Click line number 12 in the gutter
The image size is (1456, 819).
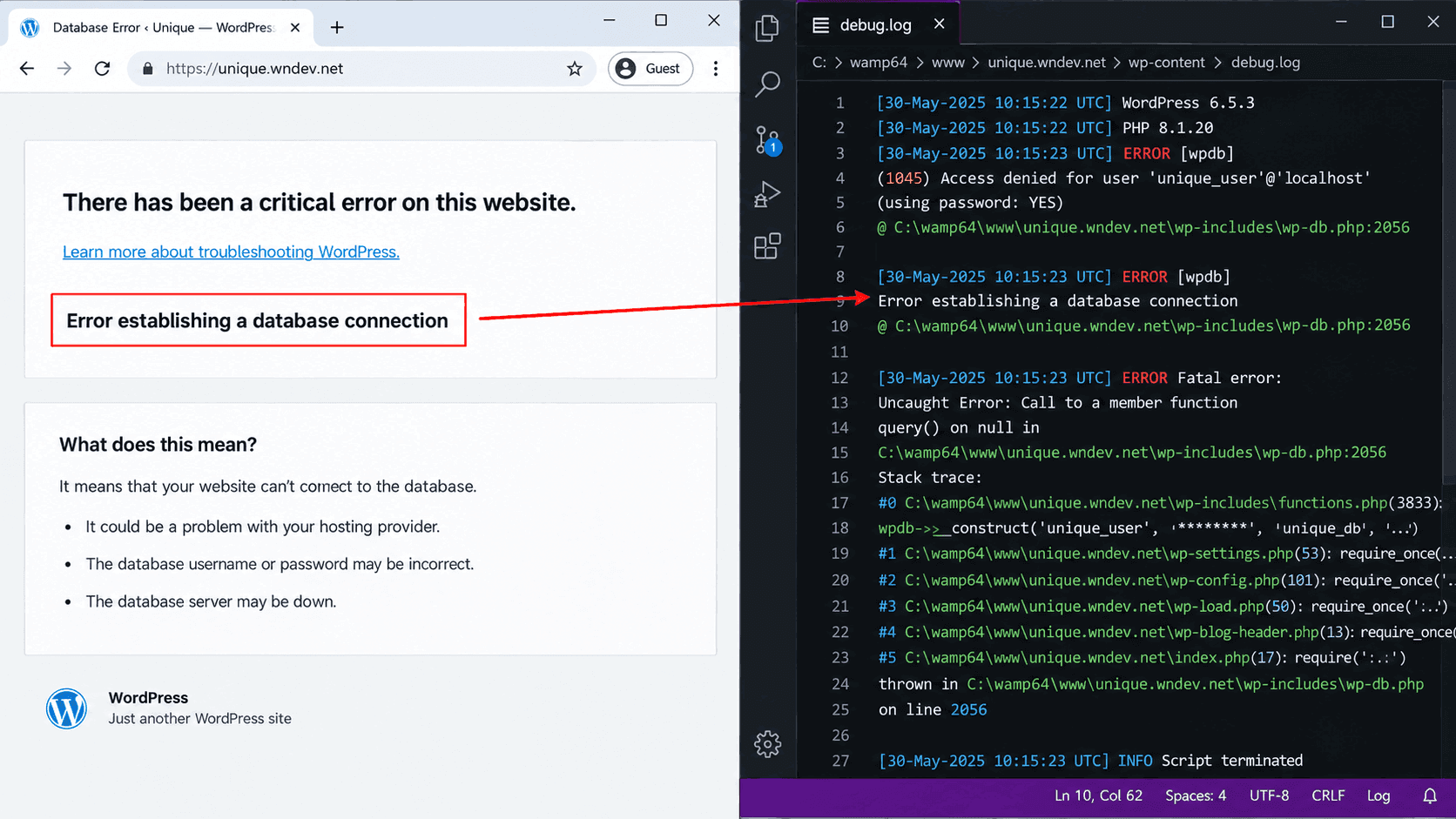[839, 378]
